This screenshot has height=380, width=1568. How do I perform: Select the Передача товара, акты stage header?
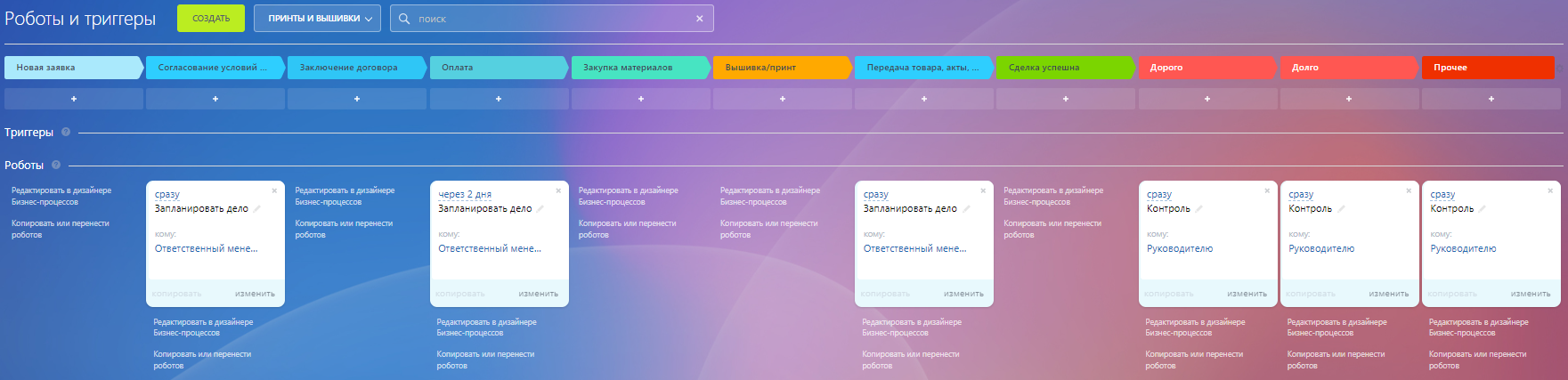click(x=924, y=68)
